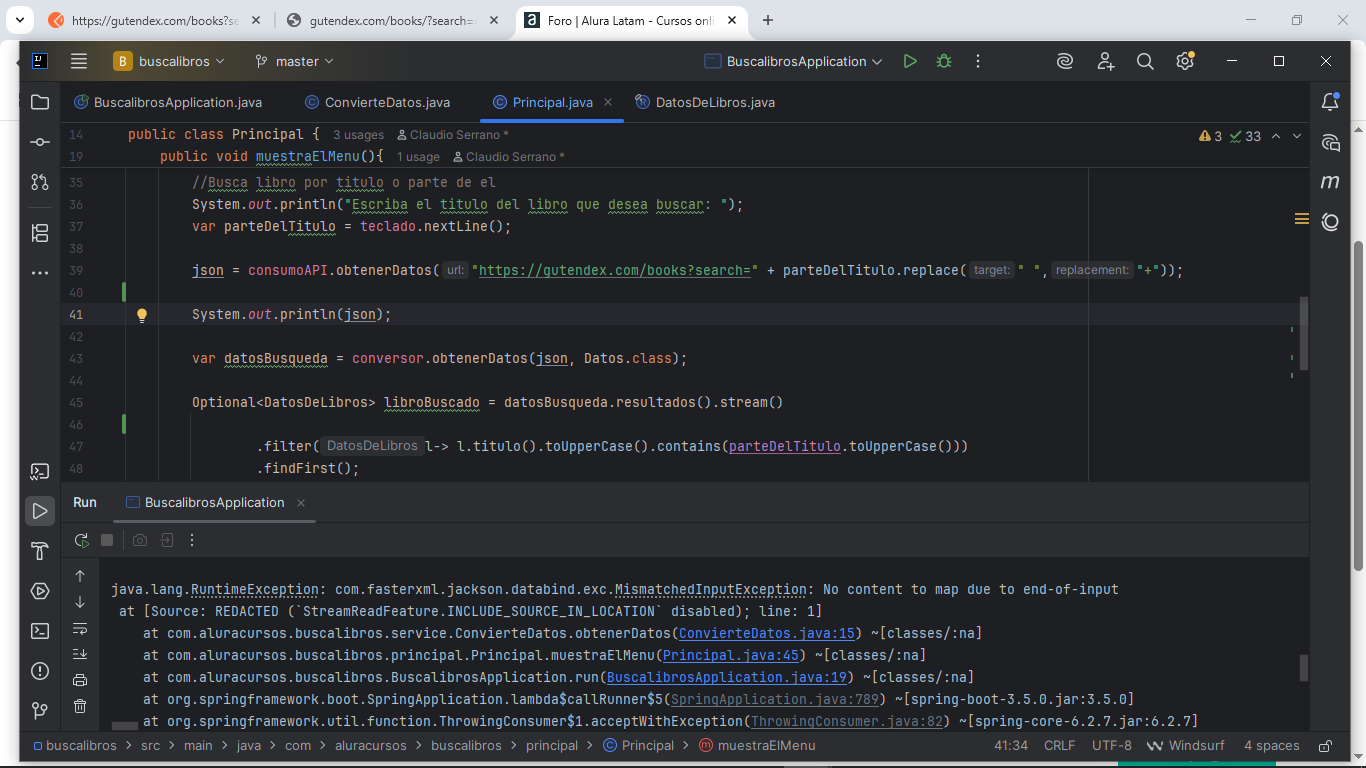Open Code With Me add-user icon
The height and width of the screenshot is (768, 1366).
(x=1105, y=61)
